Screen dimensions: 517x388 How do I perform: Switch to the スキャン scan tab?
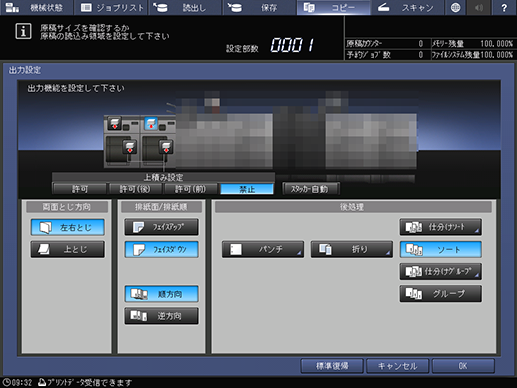(407, 7)
